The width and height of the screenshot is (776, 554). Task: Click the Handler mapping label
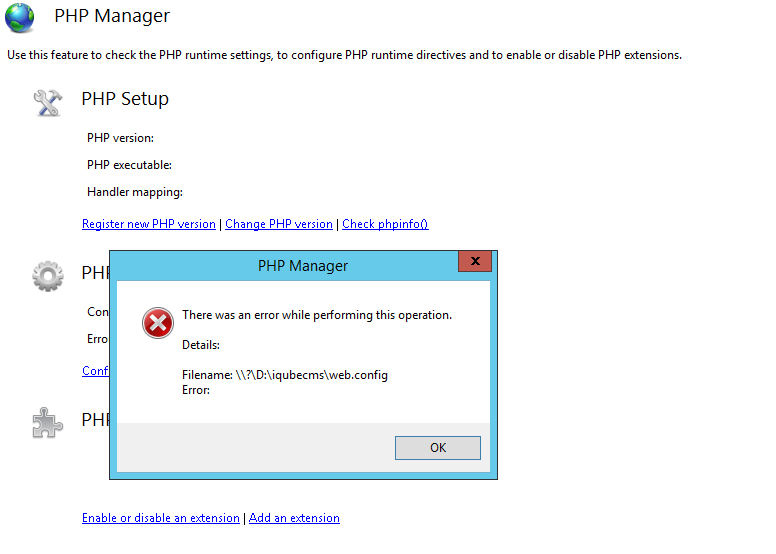pyautogui.click(x=134, y=192)
